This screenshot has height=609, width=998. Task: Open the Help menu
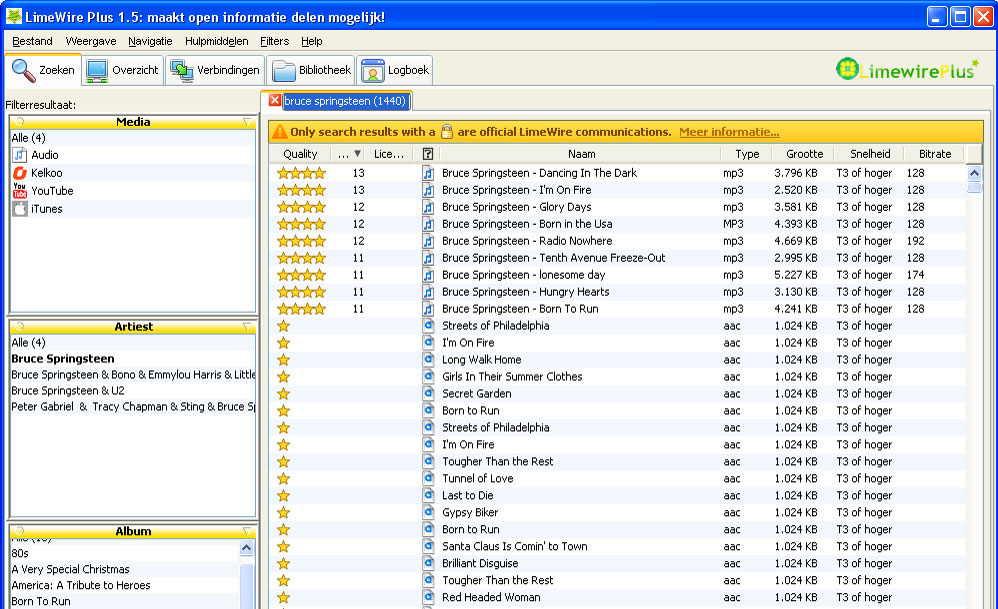[x=312, y=41]
